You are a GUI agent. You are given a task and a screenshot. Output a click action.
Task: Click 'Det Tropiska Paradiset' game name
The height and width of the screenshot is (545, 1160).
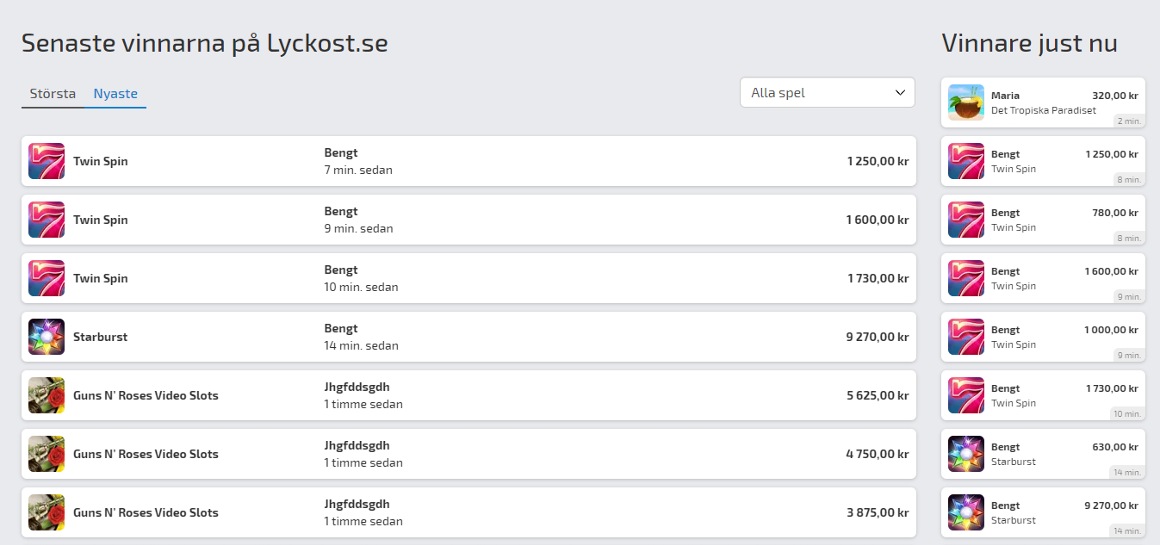coord(1043,110)
